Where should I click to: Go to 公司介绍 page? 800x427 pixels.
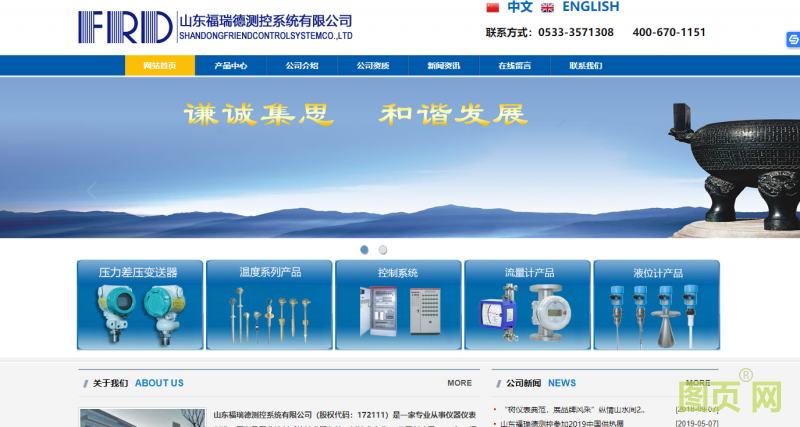point(301,66)
